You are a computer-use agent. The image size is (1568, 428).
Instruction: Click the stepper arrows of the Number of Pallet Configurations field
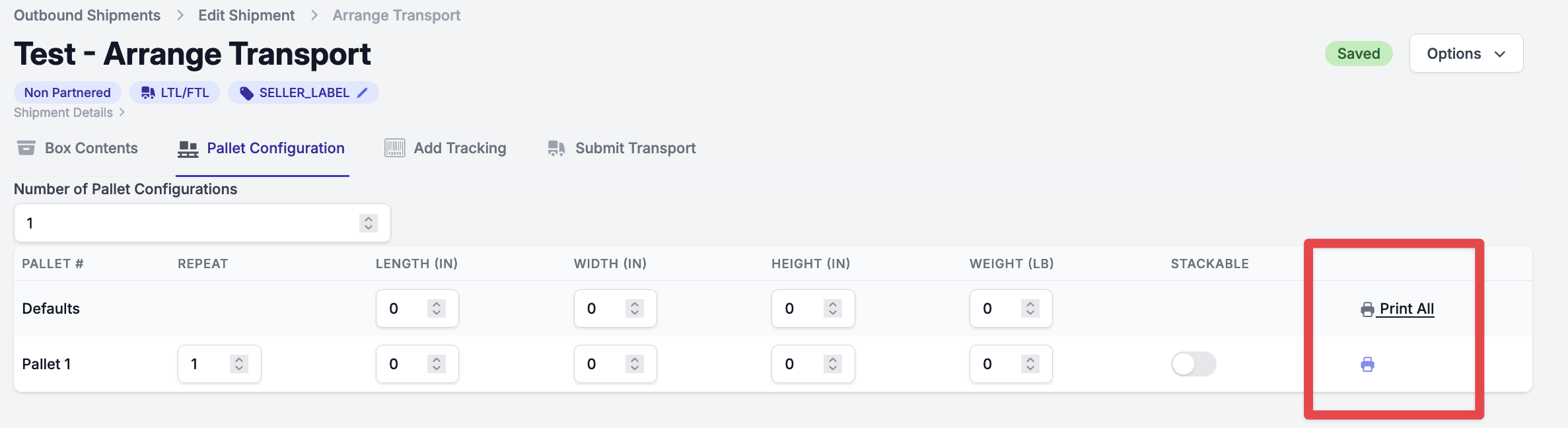[369, 223]
